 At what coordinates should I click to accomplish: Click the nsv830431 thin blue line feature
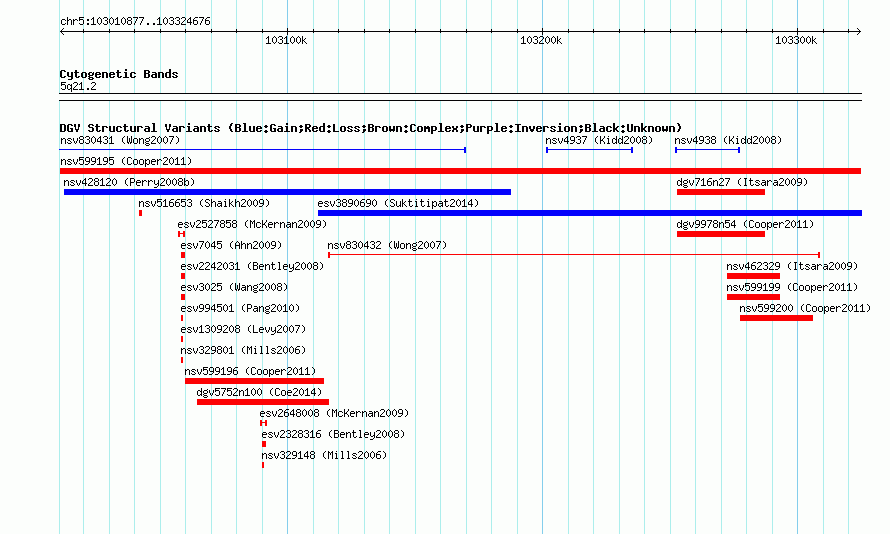[263, 150]
